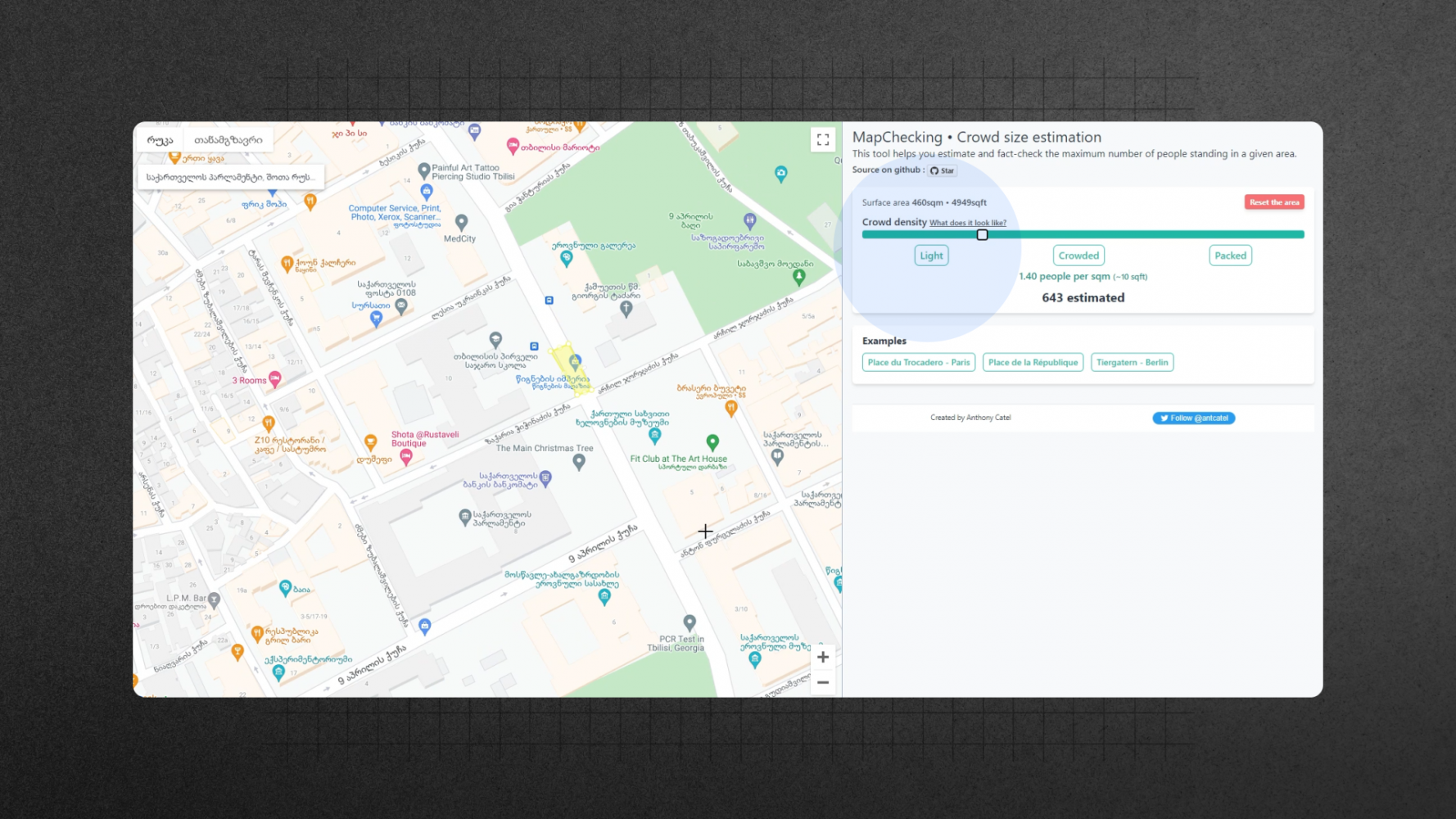Select PCR Test in Tbilisi marker
The width and height of the screenshot is (1456, 819).
click(690, 623)
